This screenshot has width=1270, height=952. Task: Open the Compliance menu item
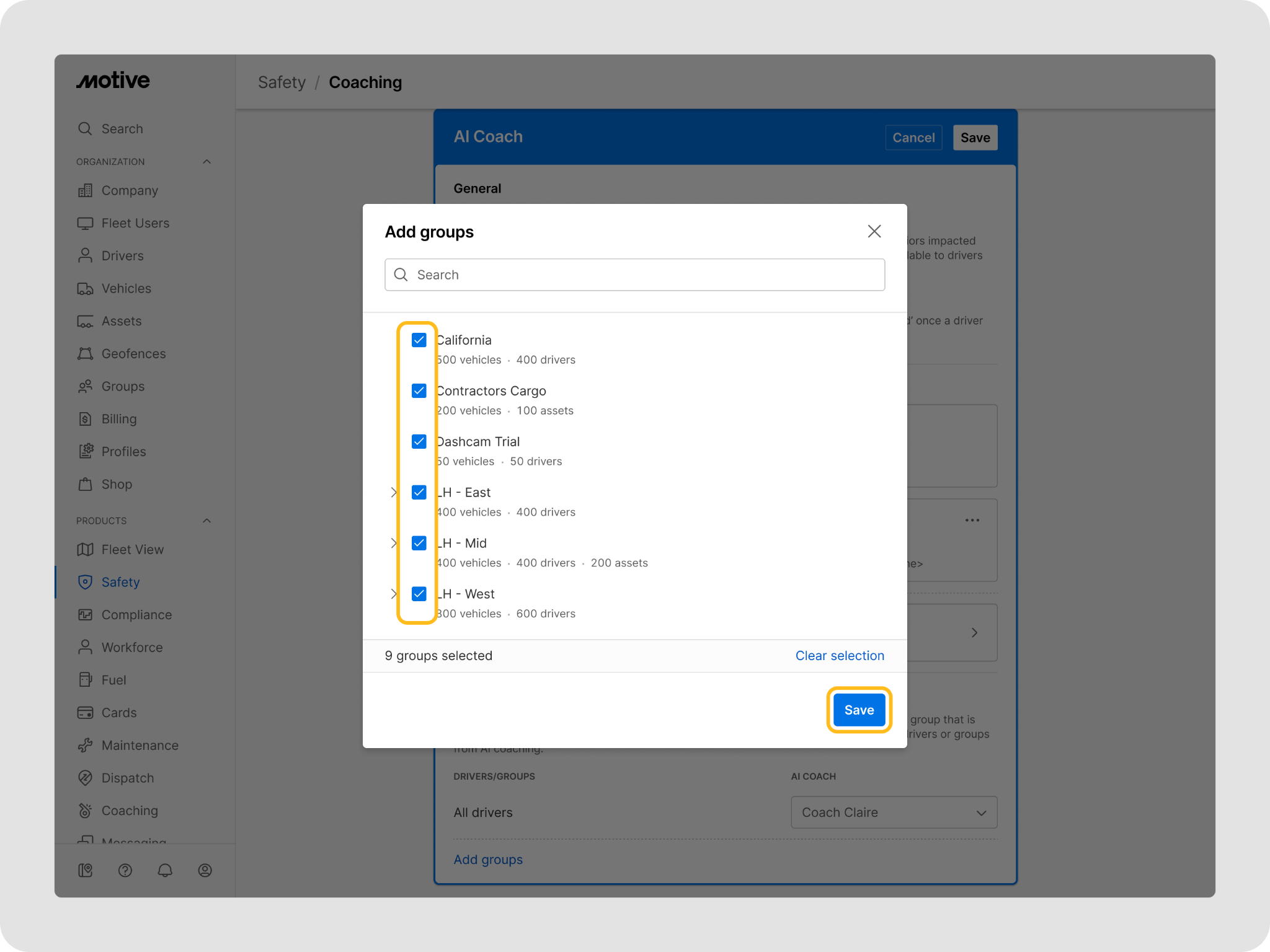point(136,615)
